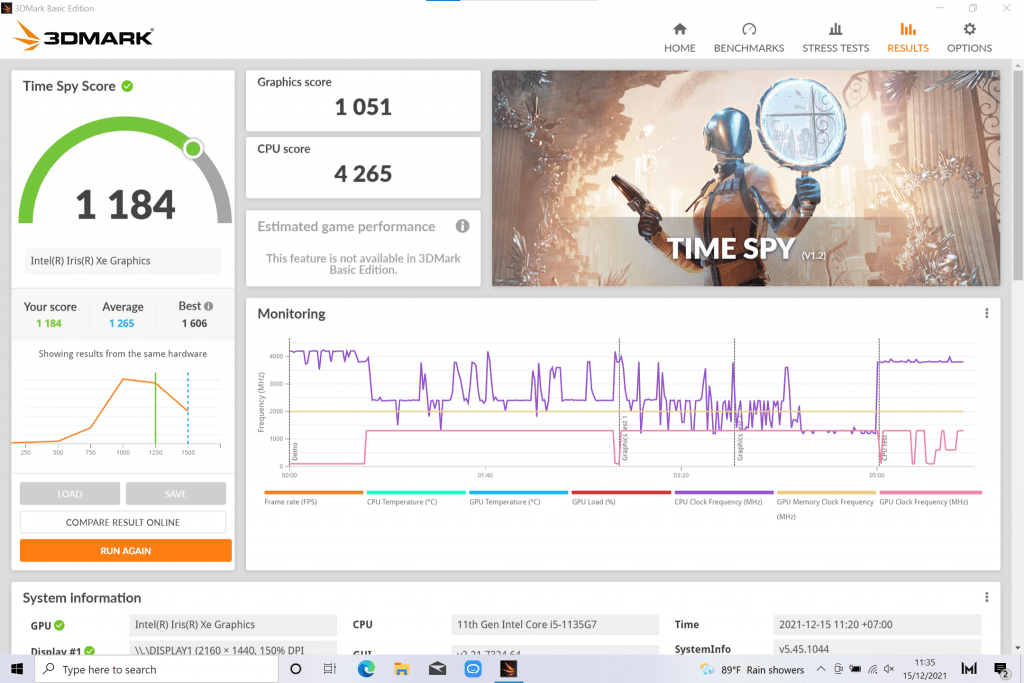This screenshot has height=683, width=1024.
Task: Open the weather widget 89°F Rain showers
Action: point(752,669)
